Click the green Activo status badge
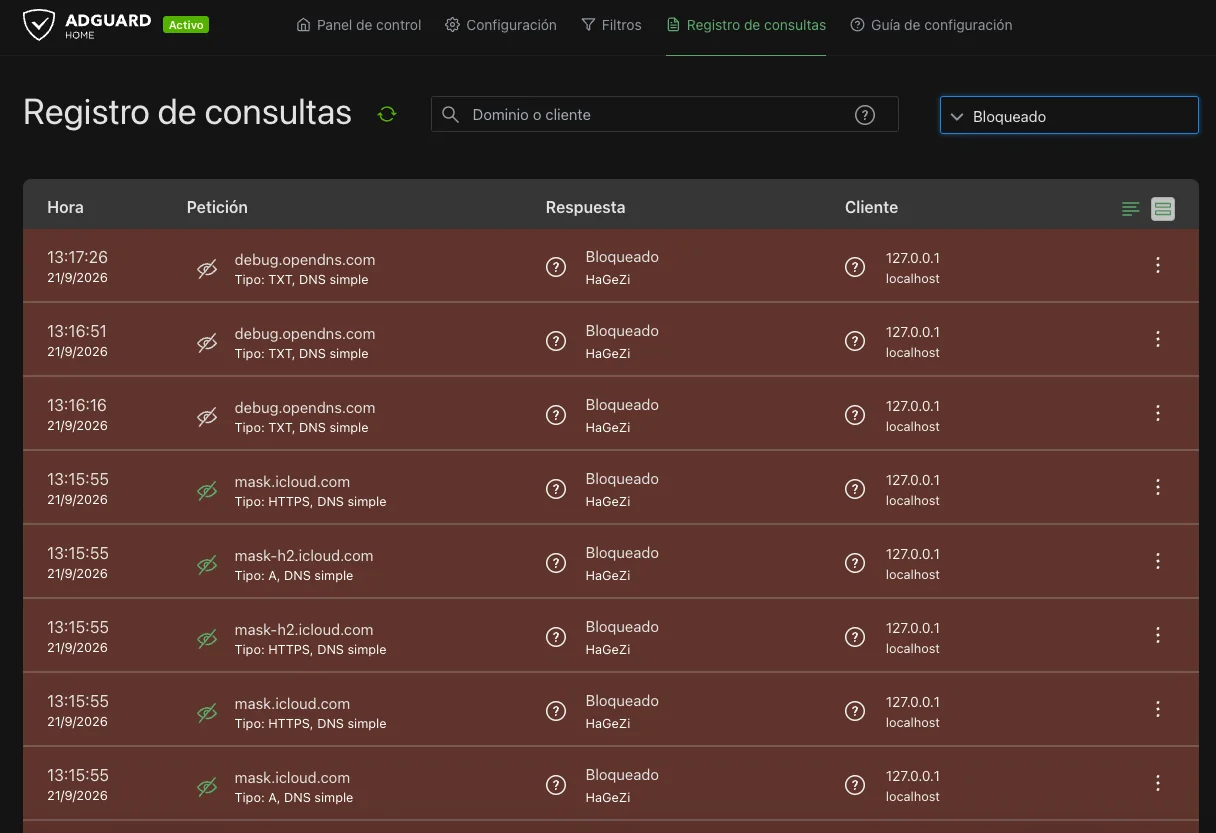 pyautogui.click(x=186, y=25)
